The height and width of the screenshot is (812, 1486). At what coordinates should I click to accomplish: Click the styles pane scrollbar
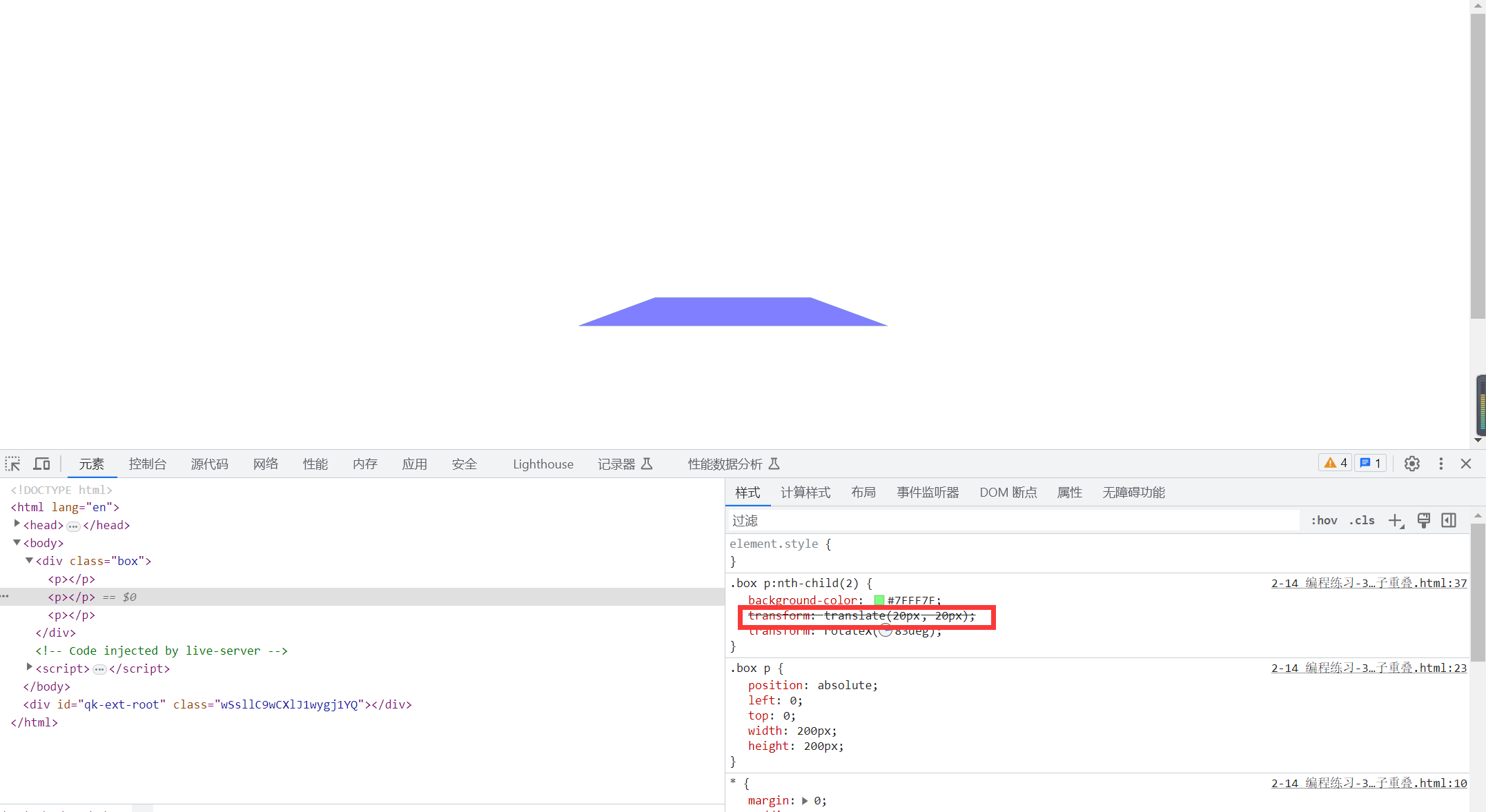pos(1478,593)
